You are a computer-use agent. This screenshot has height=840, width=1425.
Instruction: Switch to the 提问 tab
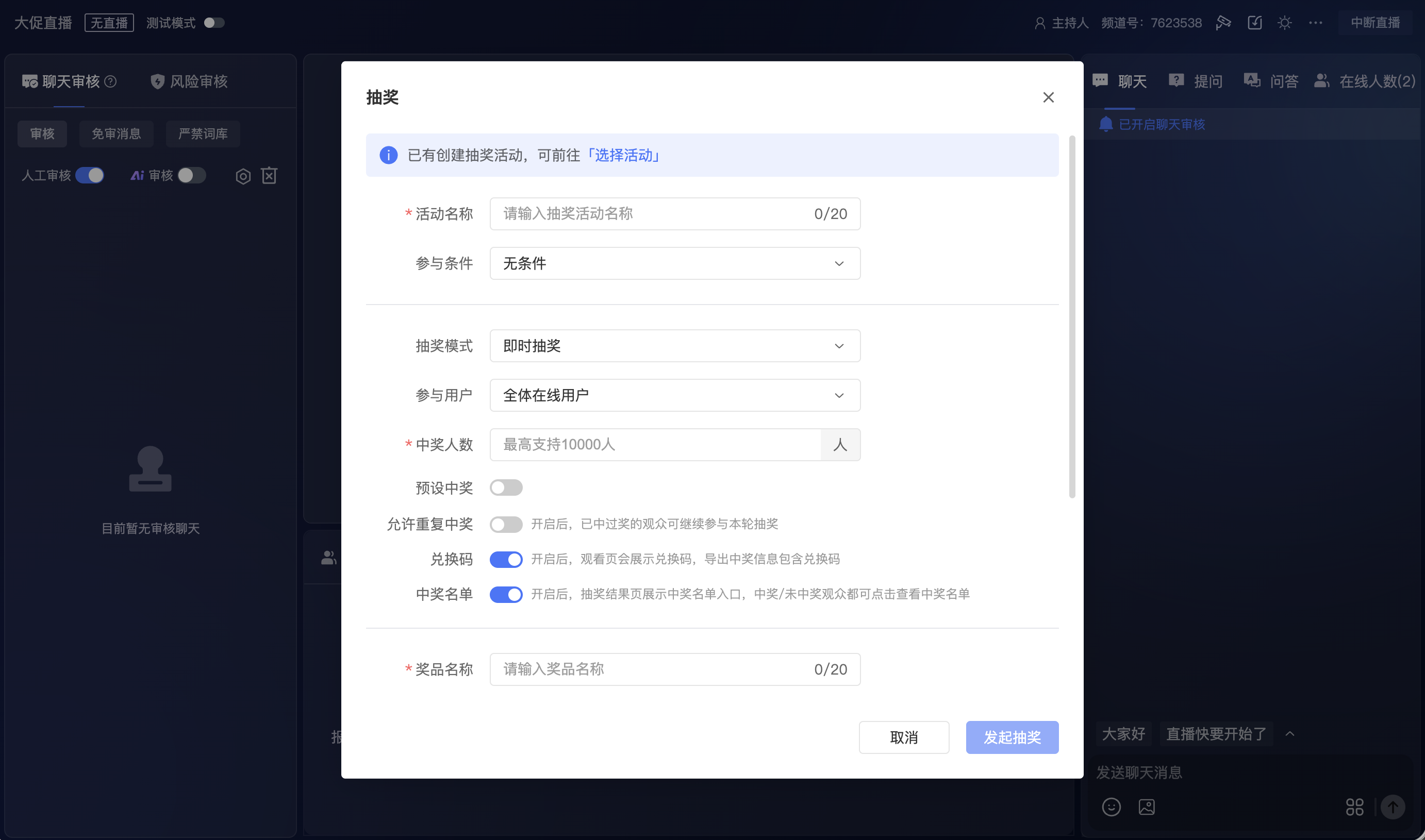pos(1196,81)
